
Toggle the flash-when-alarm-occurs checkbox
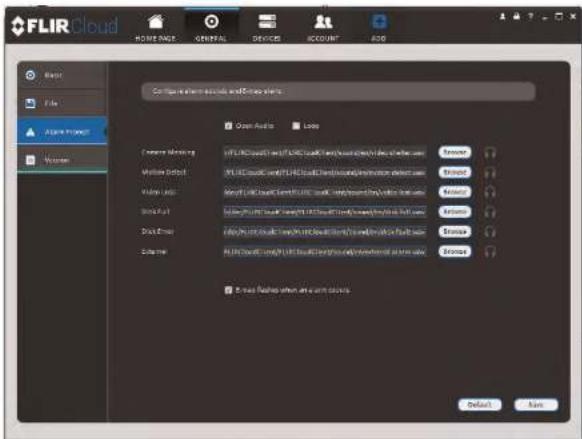[228, 290]
